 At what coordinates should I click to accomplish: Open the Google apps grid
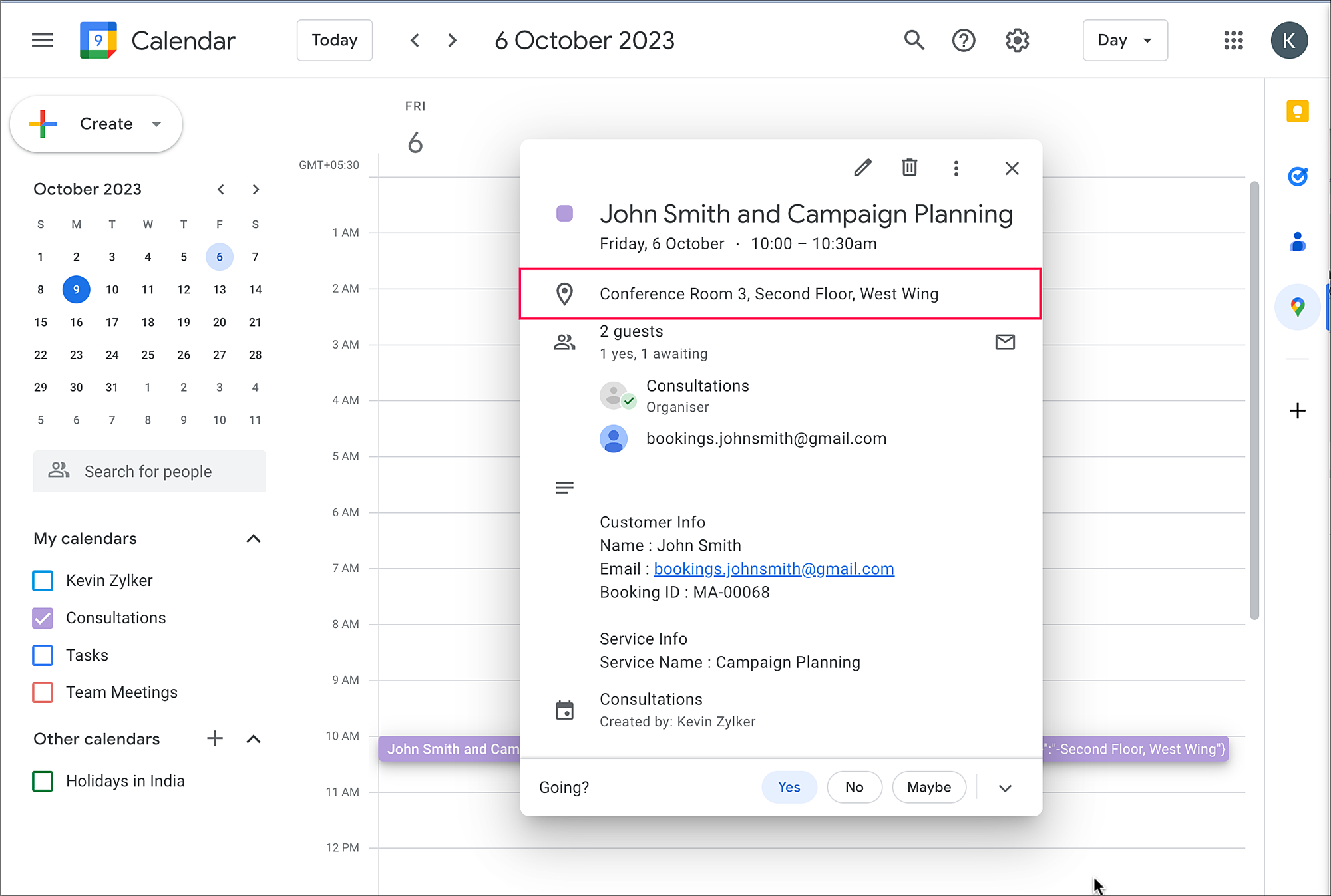click(1233, 41)
